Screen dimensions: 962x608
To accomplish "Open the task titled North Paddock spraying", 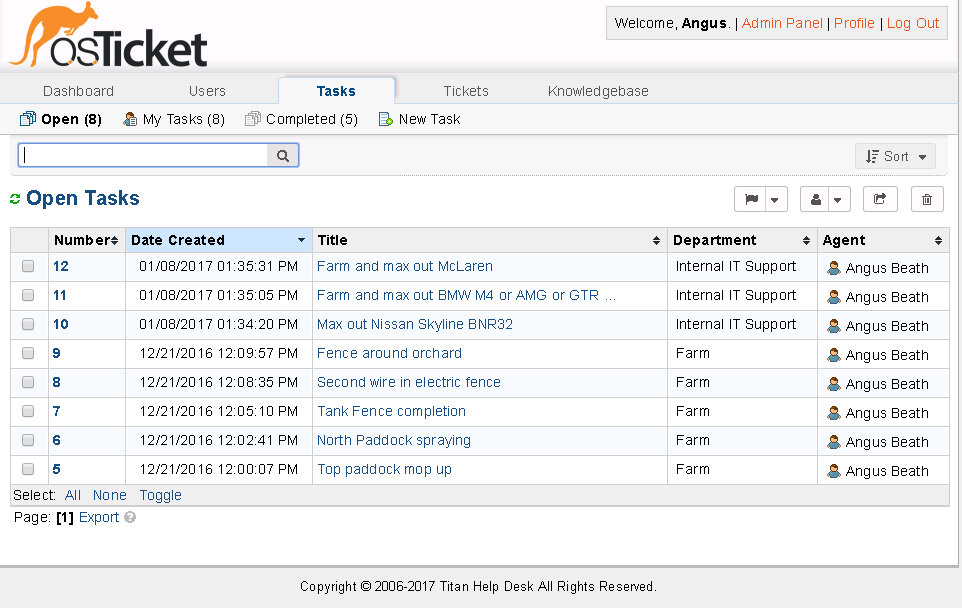I will [x=393, y=440].
